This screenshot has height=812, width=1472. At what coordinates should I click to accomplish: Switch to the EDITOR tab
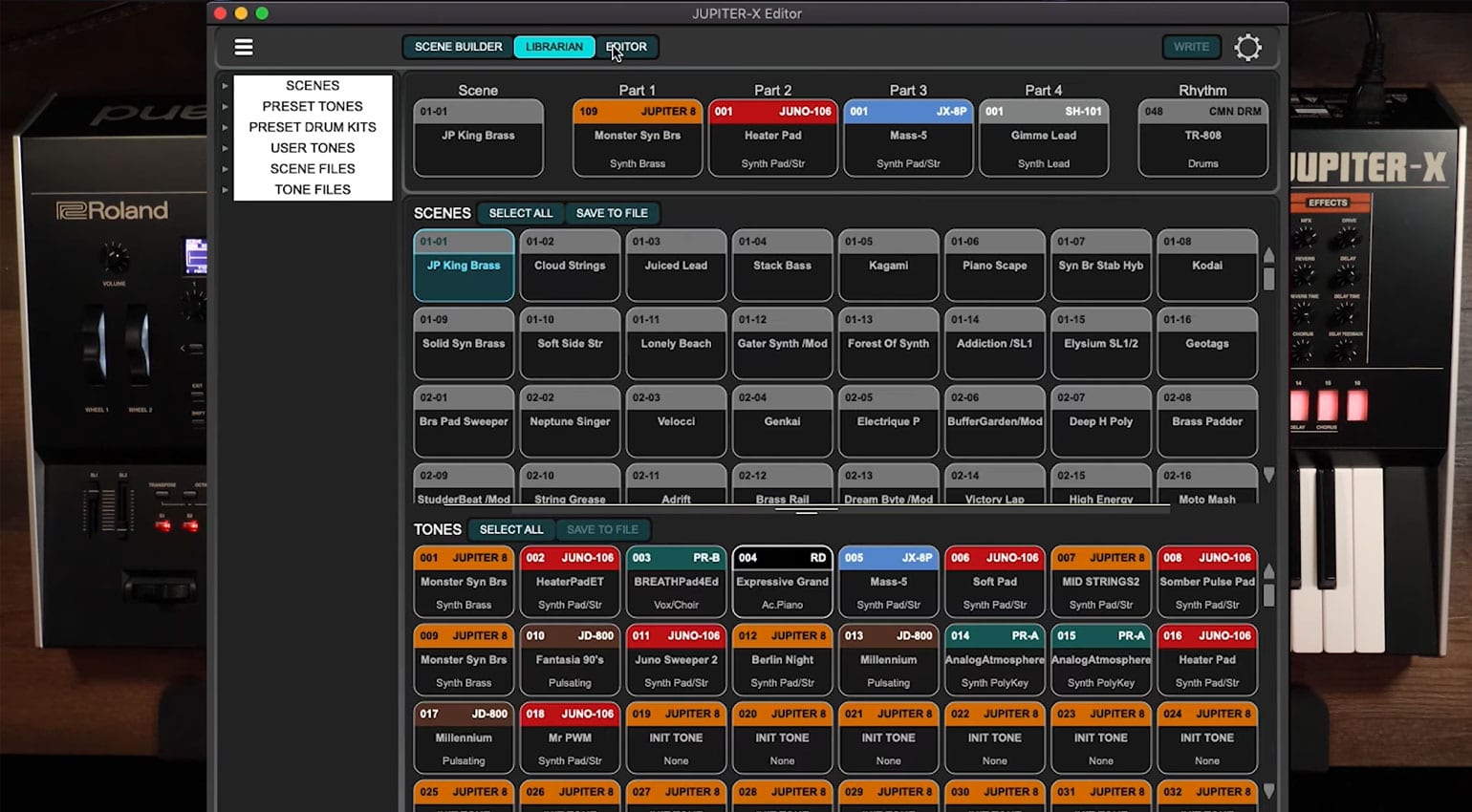(x=626, y=47)
